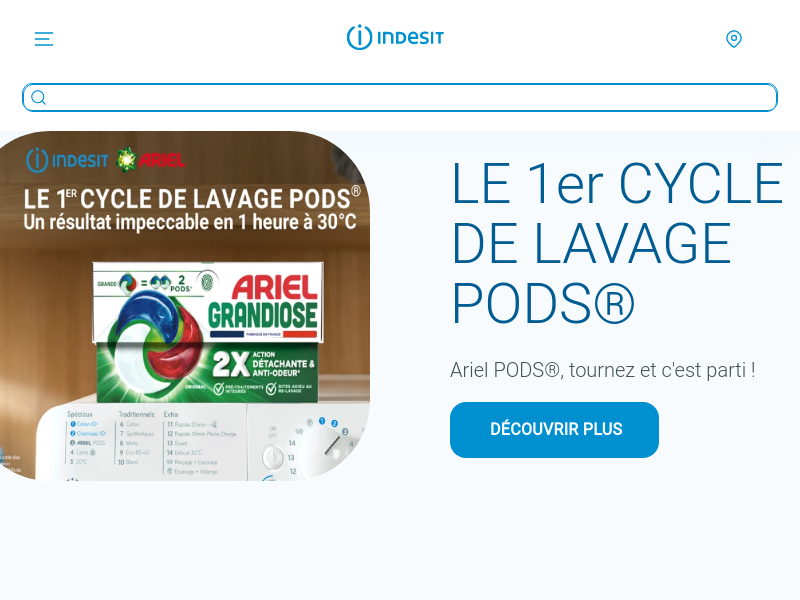Click the '2X action détachante' label
This screenshot has height=600, width=800.
(x=264, y=364)
